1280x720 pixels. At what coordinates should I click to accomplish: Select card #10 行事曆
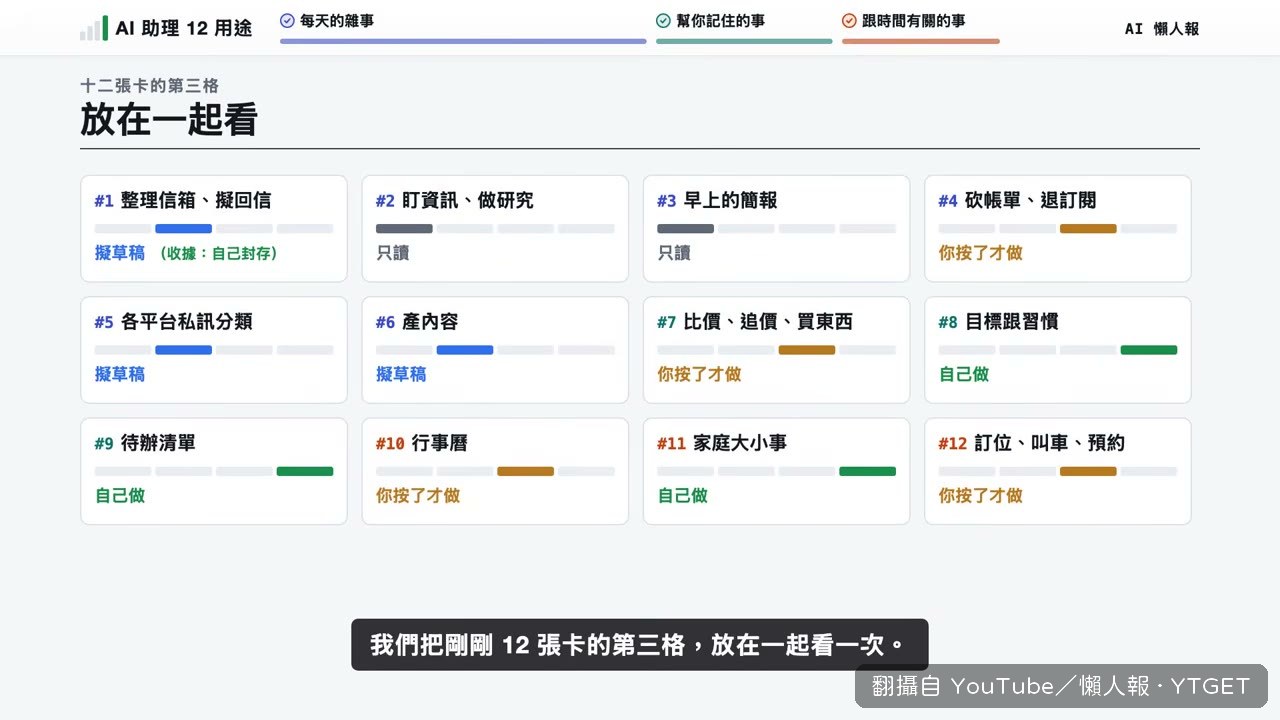tap(495, 471)
